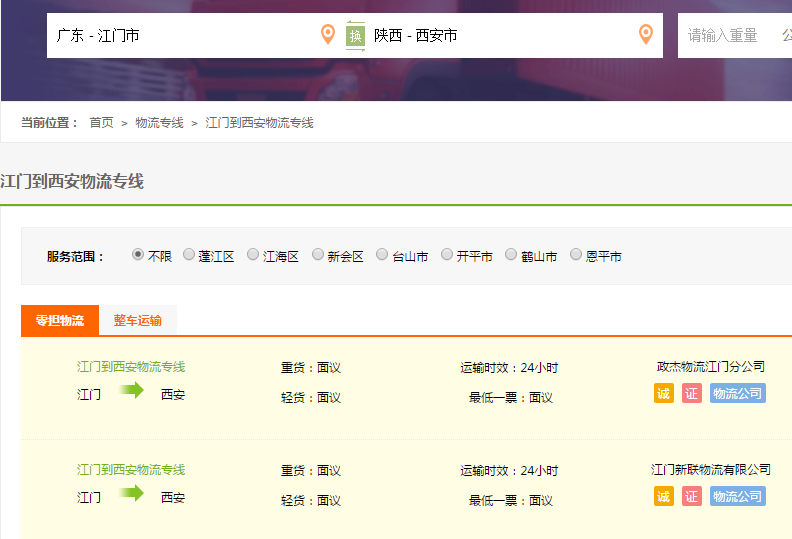Image resolution: width=792 pixels, height=539 pixels.
Task: Select the 新会区 radio button
Action: (318, 254)
